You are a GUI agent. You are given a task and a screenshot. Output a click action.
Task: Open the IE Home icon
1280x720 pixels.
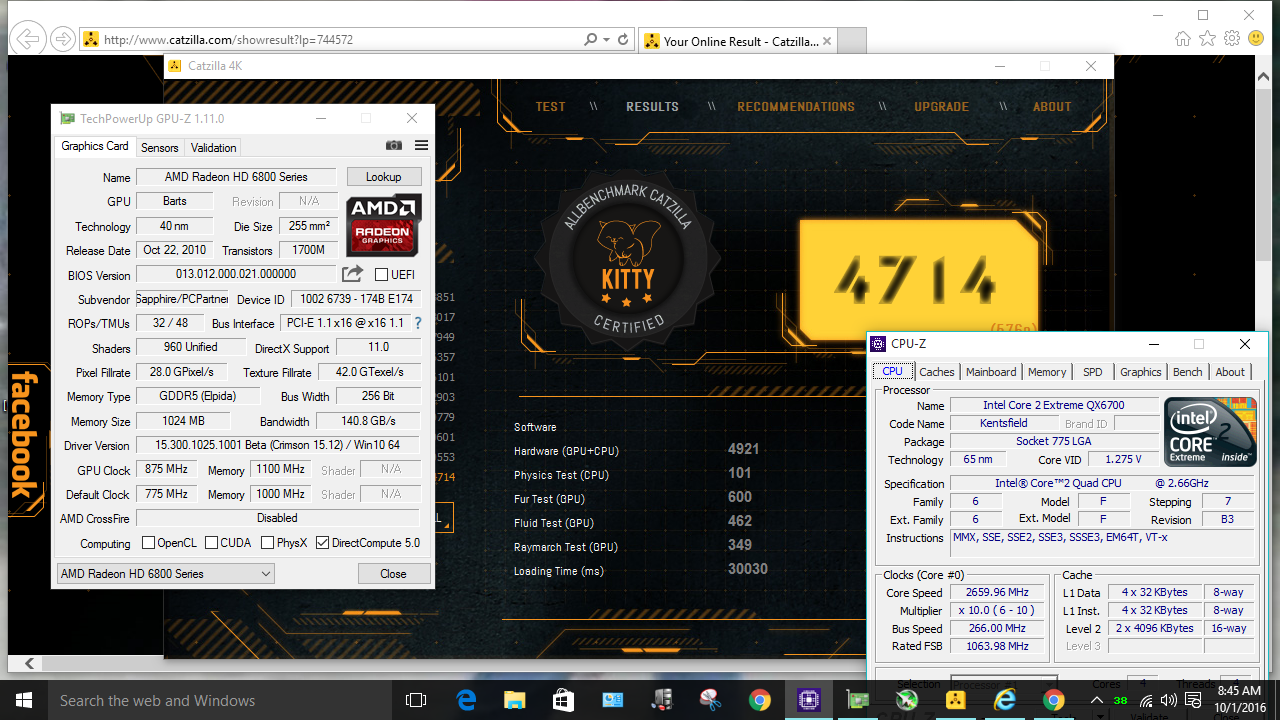tap(1183, 39)
